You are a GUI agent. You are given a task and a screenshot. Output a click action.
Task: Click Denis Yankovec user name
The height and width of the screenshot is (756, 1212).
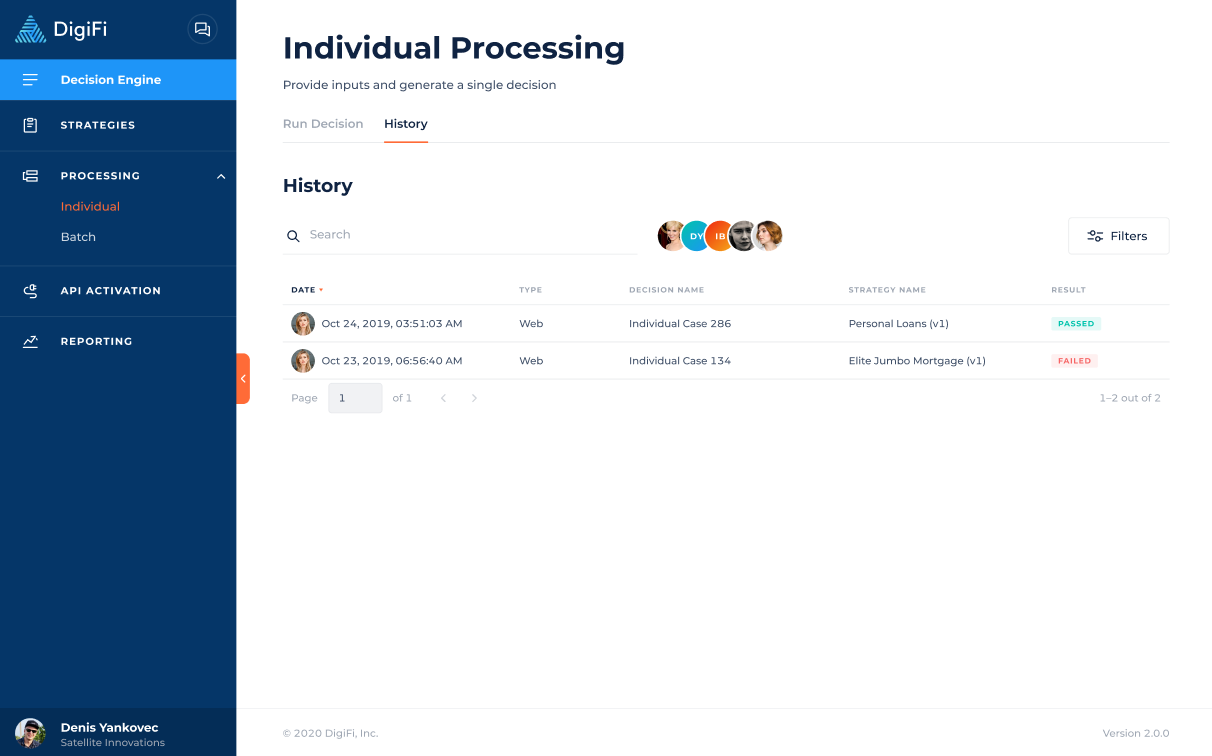pos(109,727)
